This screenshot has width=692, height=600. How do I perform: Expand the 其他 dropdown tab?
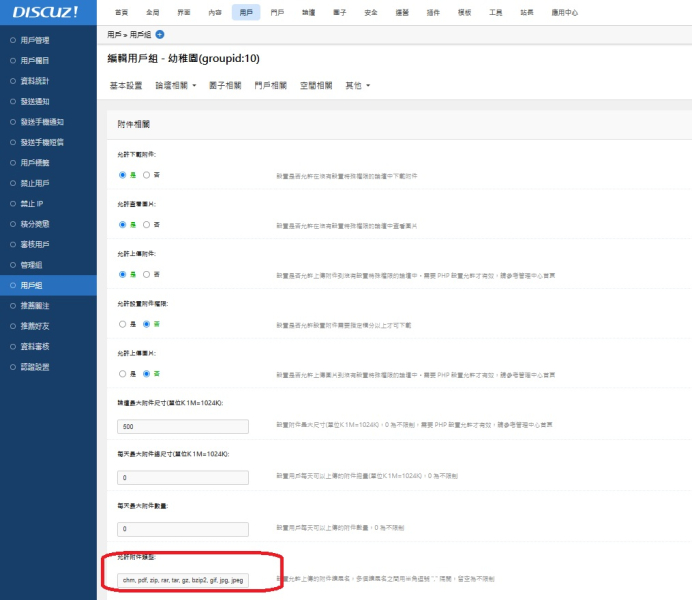[x=357, y=86]
